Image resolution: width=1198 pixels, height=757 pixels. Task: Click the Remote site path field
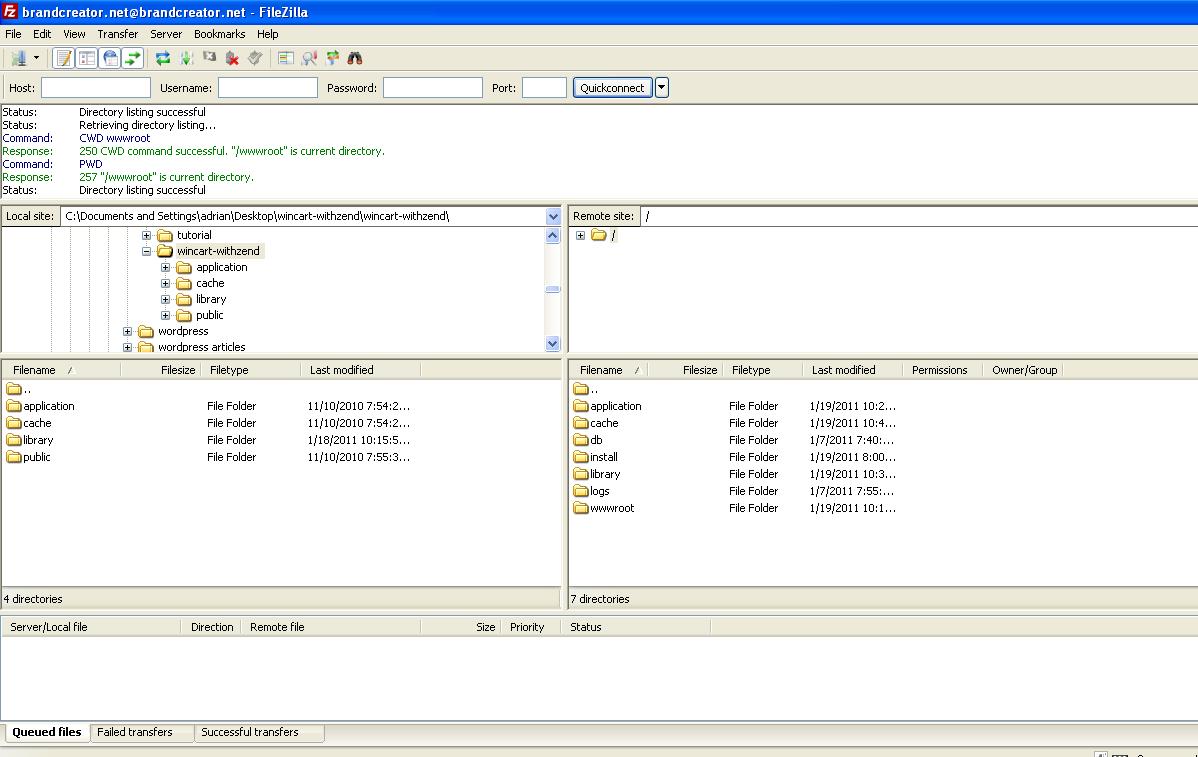click(x=919, y=216)
